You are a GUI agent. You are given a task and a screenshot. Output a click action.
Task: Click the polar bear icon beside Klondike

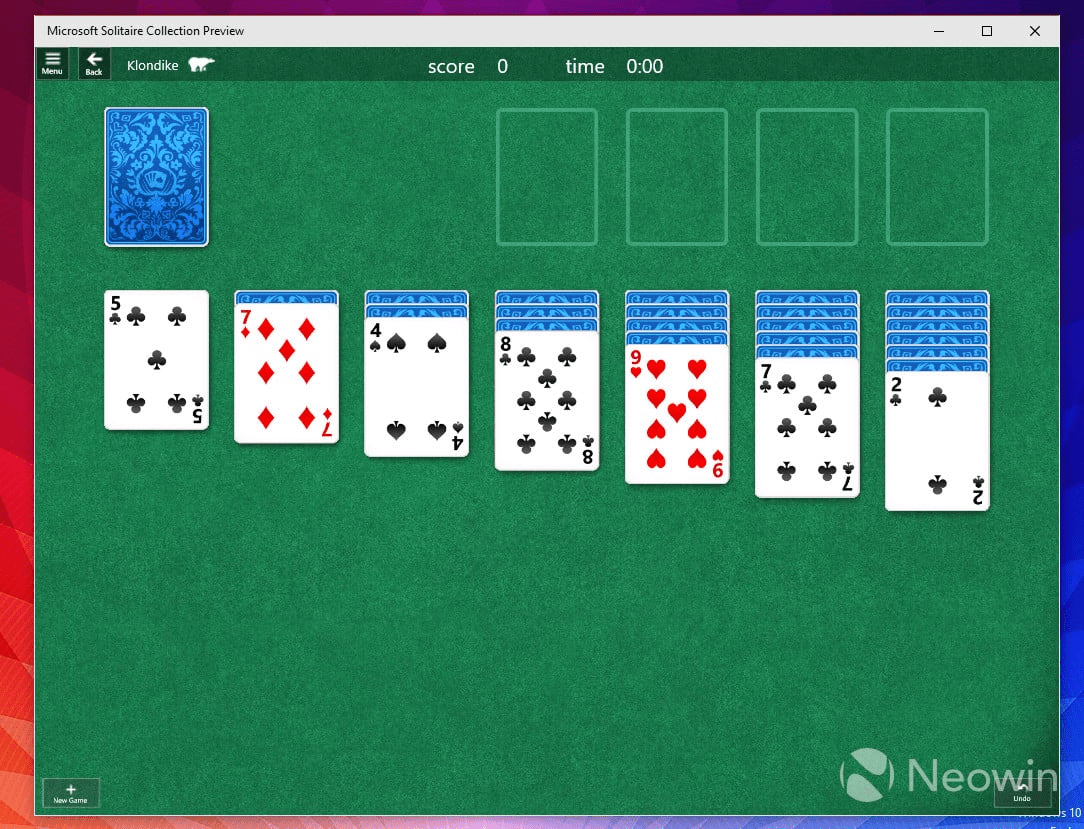200,64
